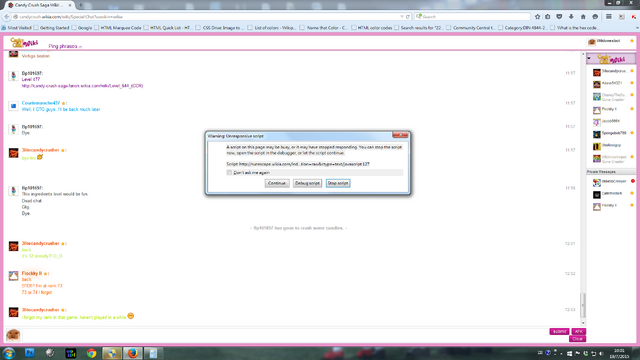The image size is (640, 360).
Task: Click the Candy Crush Wiki logo top left
Action: click(24, 42)
